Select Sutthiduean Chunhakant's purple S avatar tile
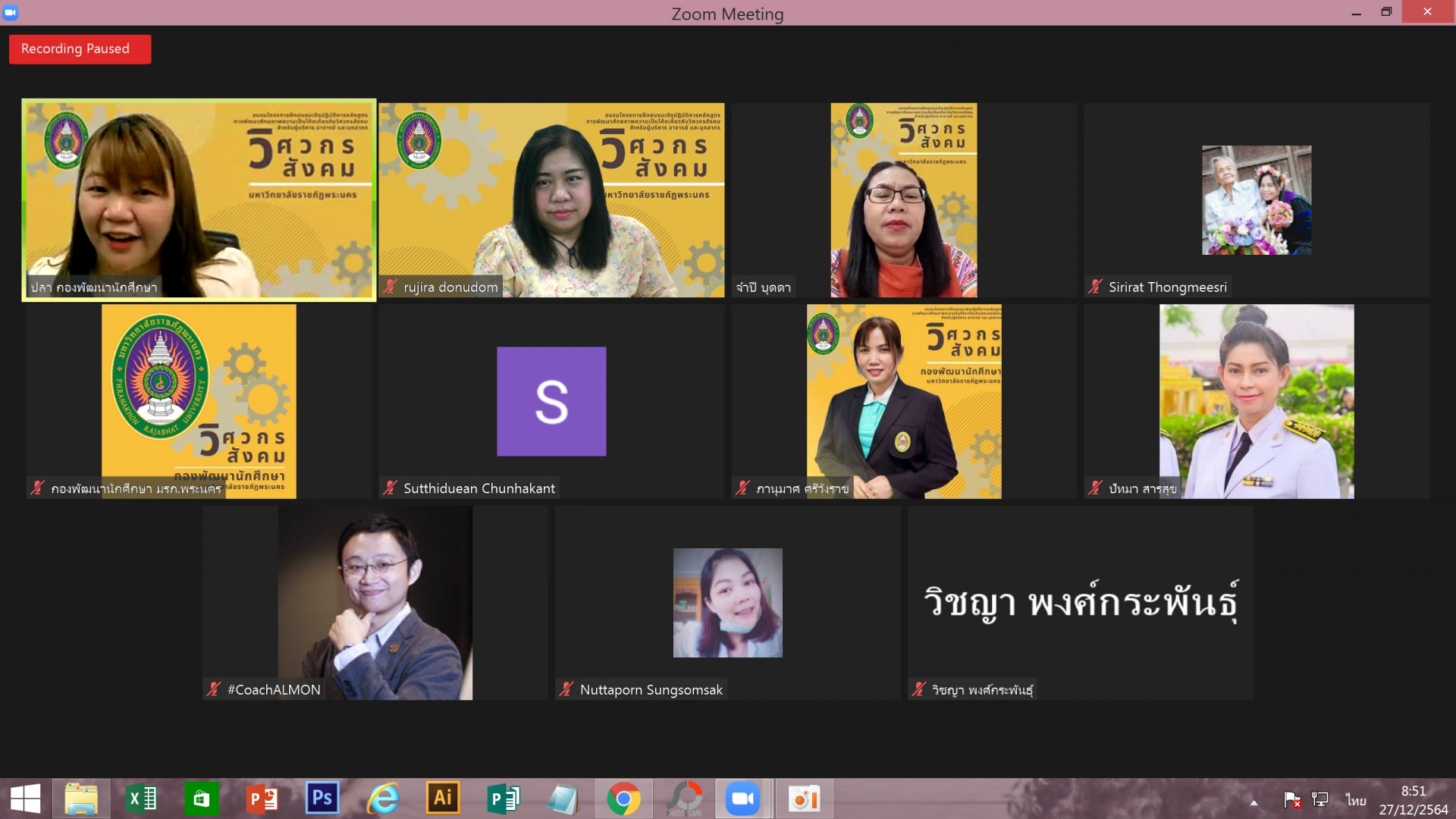This screenshot has height=819, width=1456. point(551,401)
